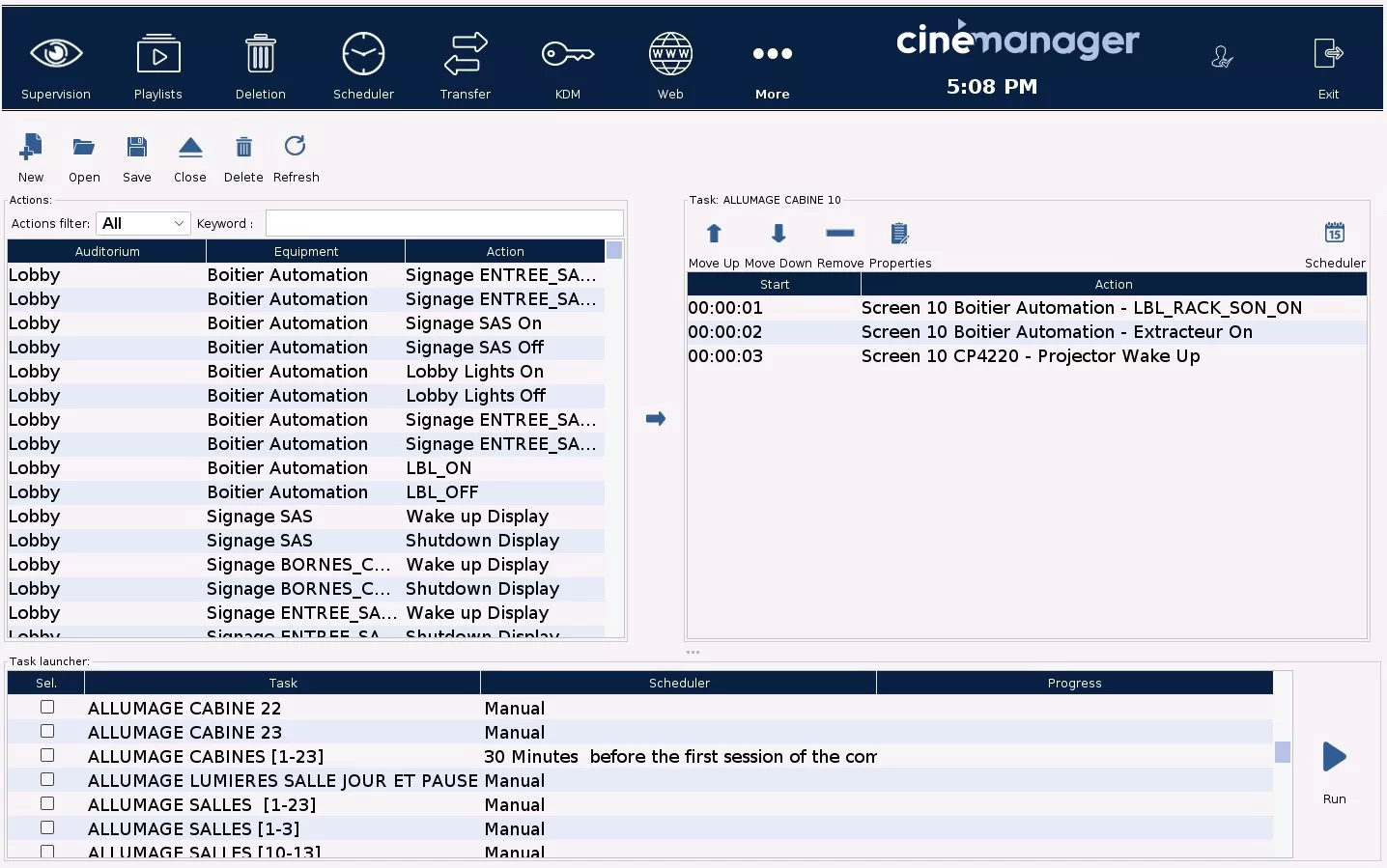Click the Deletion trash bin icon
The height and width of the screenshot is (868, 1387).
click(x=260, y=54)
